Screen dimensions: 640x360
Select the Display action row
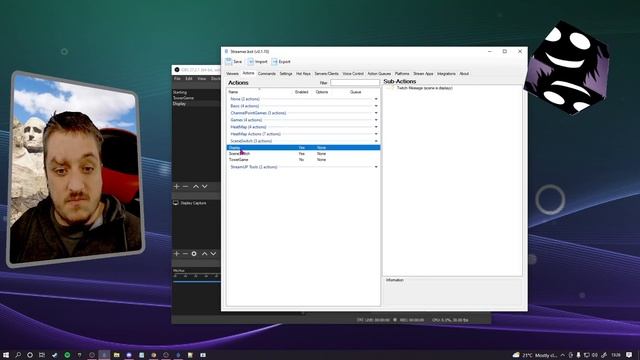coord(303,147)
